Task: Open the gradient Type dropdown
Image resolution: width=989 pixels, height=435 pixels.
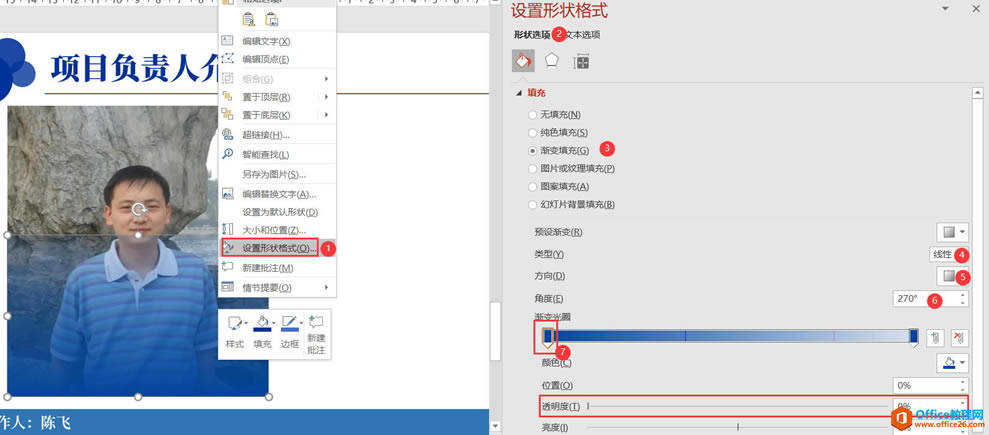Action: [x=948, y=254]
